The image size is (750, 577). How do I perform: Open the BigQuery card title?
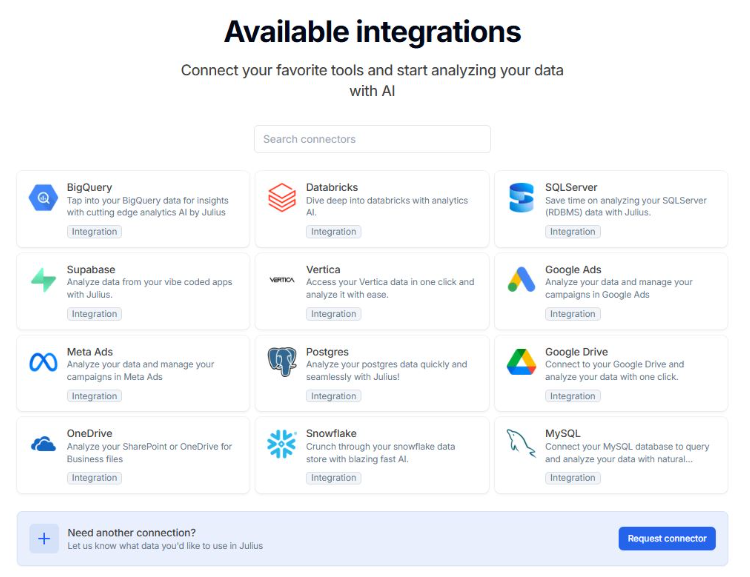click(x=89, y=188)
